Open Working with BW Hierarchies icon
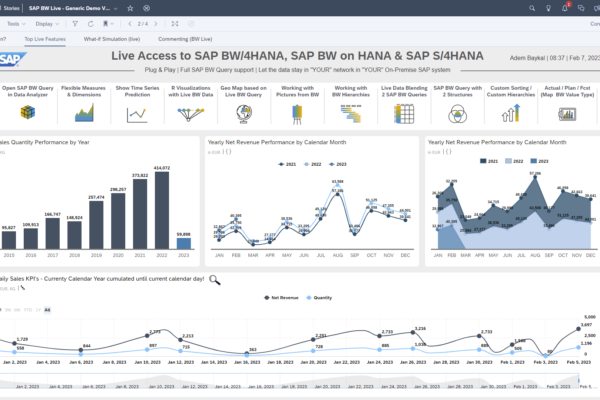Screen dimensions: 600x400 click(351, 114)
